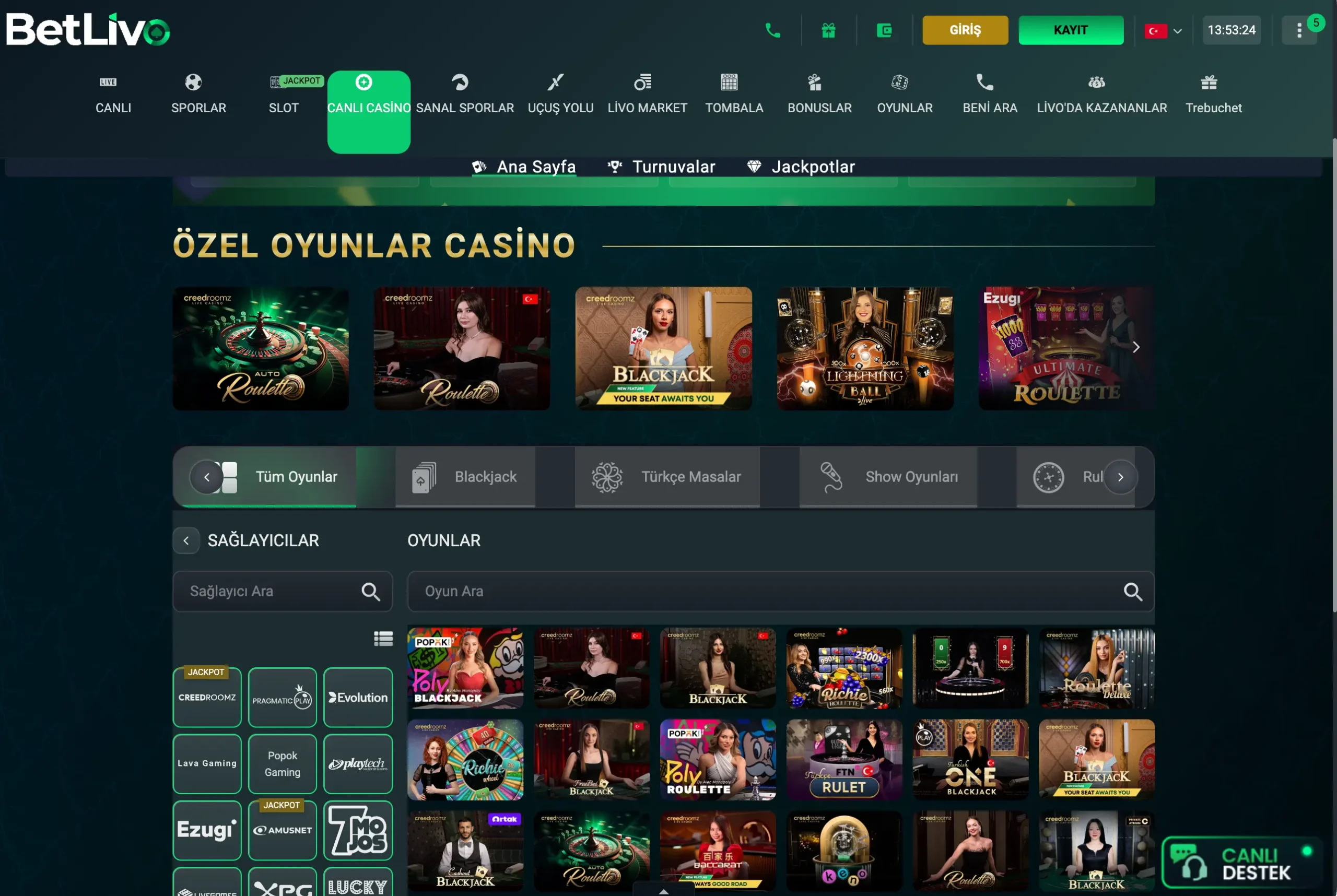Screen dimensions: 1337x896
Task: Select the Ana Sayfa tab
Action: point(524,167)
